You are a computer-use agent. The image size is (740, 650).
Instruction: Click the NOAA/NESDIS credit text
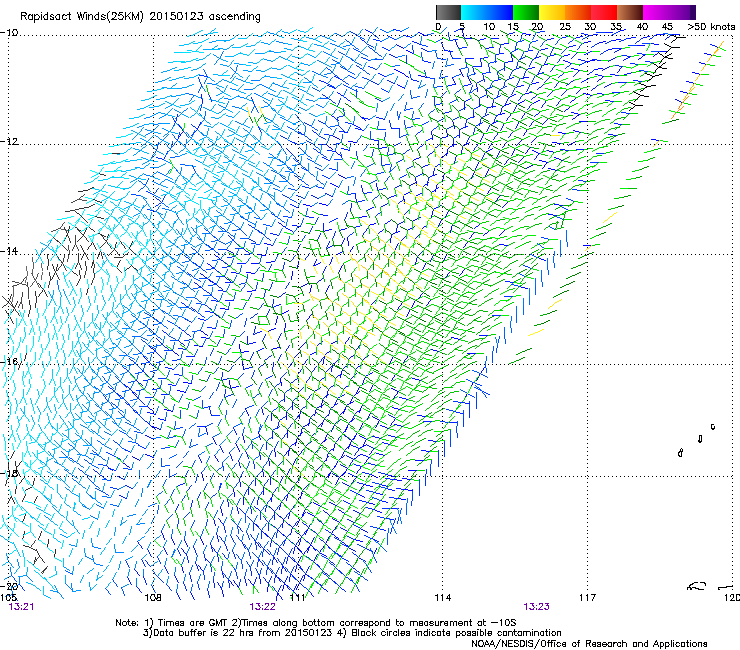pos(589,643)
